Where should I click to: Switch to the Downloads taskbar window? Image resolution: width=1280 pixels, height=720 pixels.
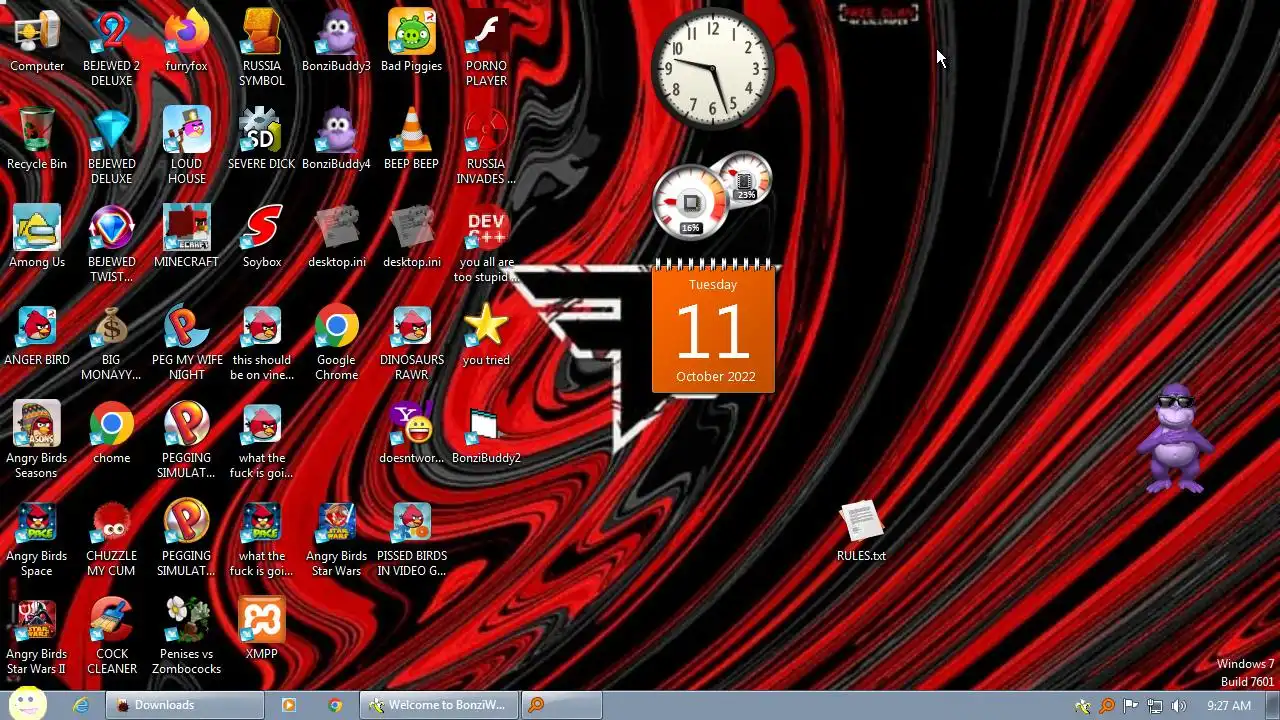pyautogui.click(x=186, y=705)
